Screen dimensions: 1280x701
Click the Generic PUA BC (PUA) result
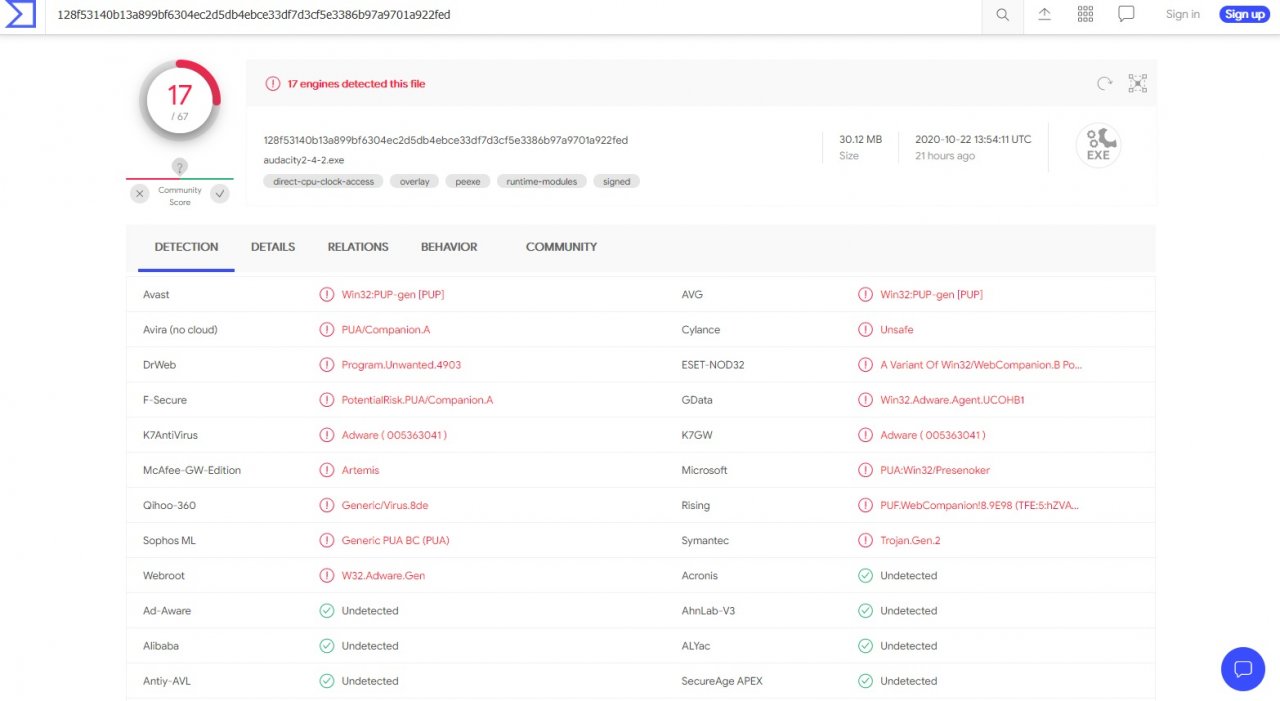click(x=396, y=541)
